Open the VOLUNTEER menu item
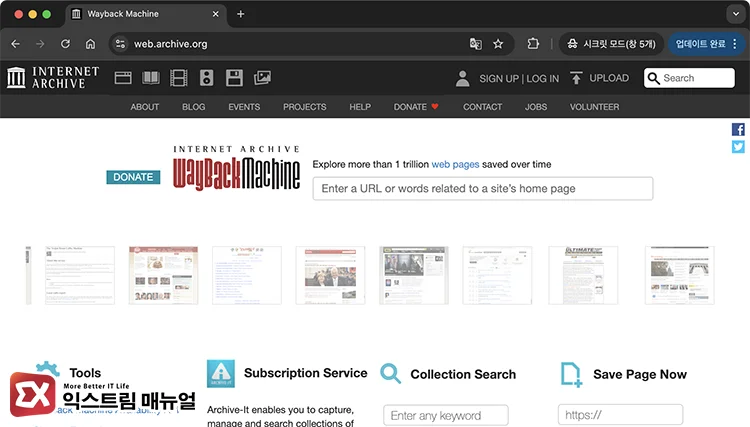750x427 pixels. (x=594, y=107)
